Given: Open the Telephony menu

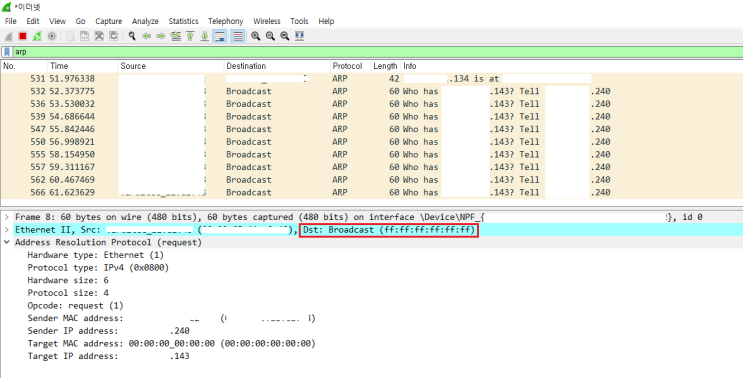Looking at the screenshot, I should tap(226, 21).
